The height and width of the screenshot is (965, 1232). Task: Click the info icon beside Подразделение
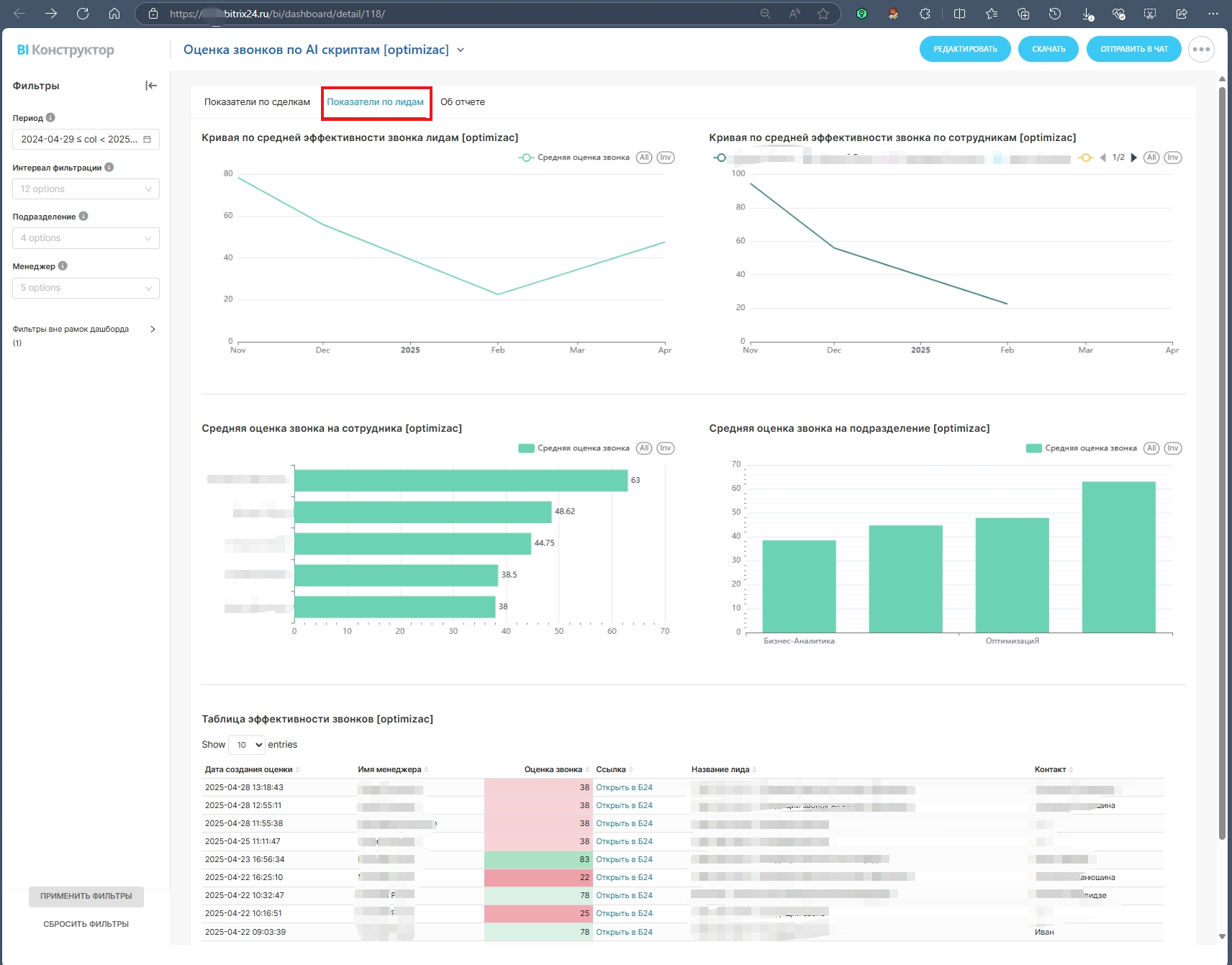coord(83,217)
